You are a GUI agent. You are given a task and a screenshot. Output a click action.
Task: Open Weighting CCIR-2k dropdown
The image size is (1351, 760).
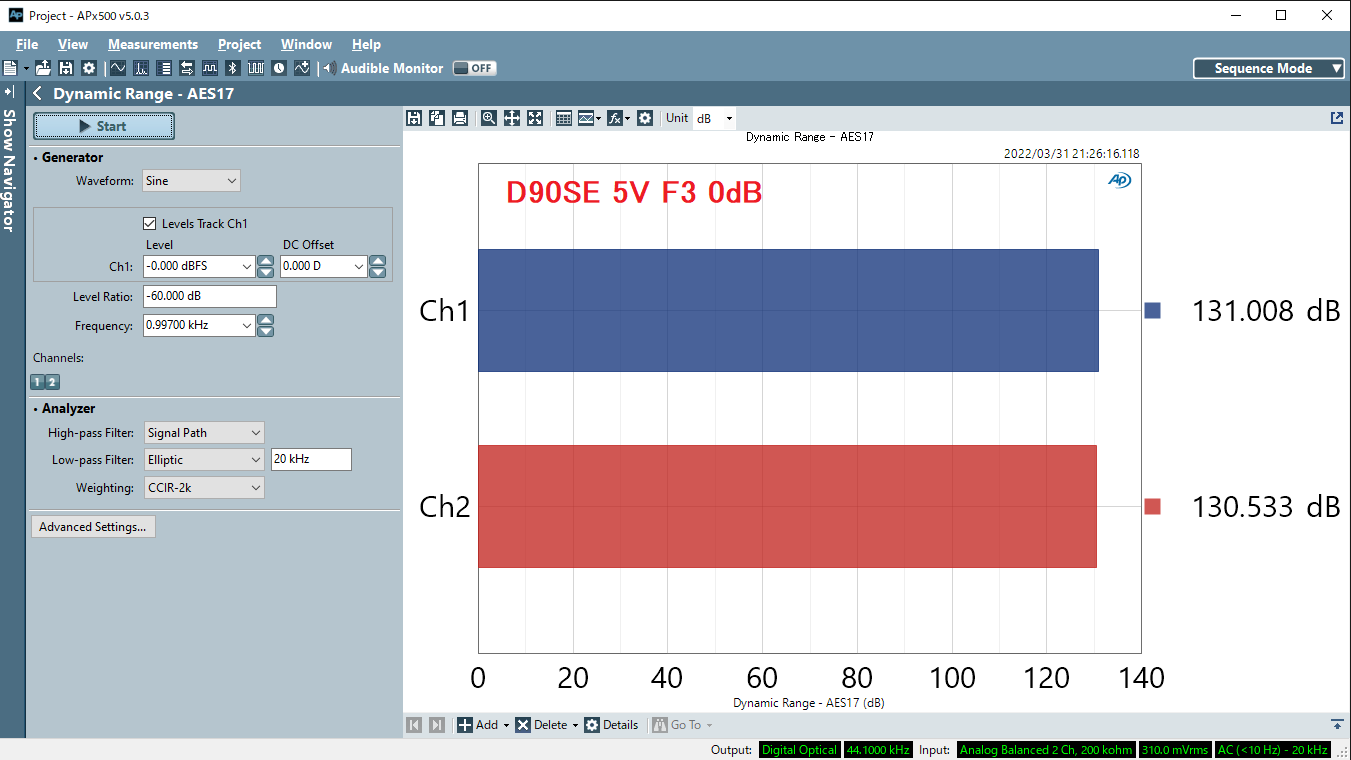click(x=204, y=488)
